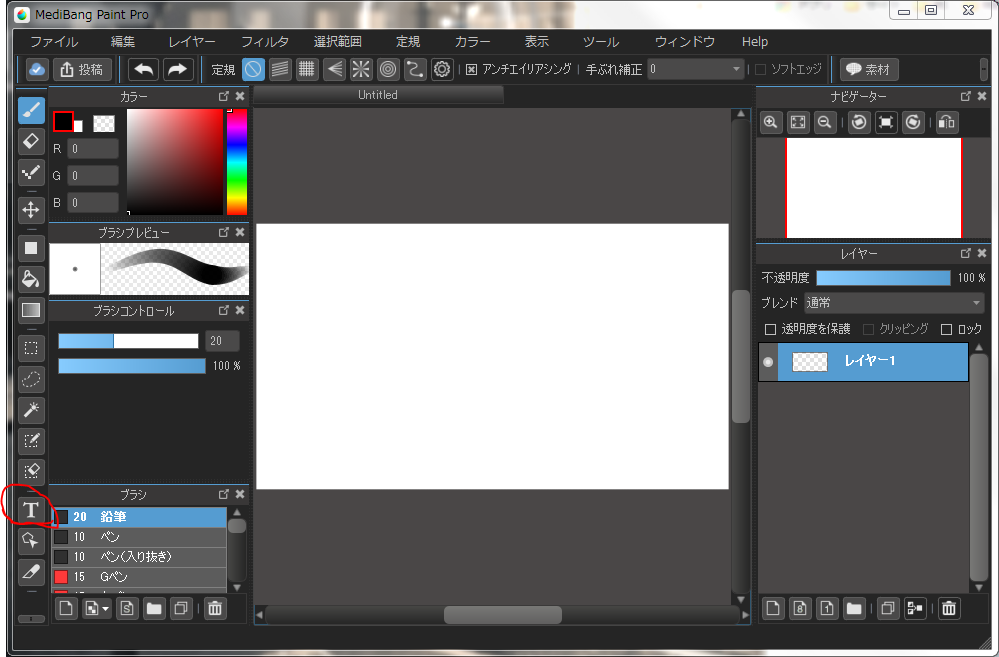Undock the ブラシプレビュー panel
Viewport: 999px width, 657px height.
click(x=224, y=233)
